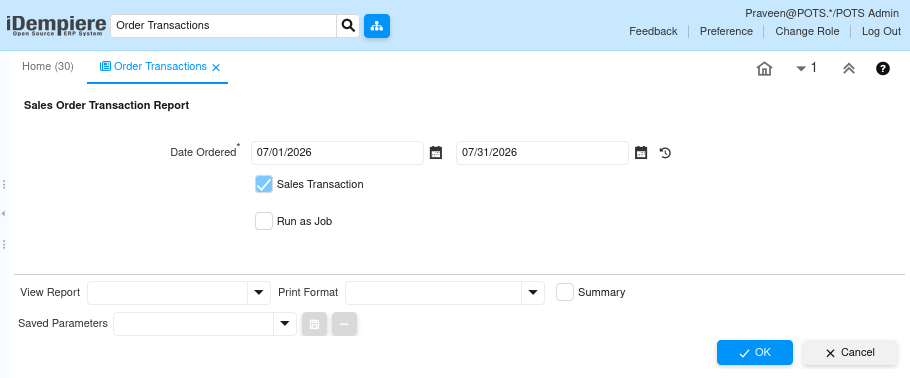Image resolution: width=910 pixels, height=378 pixels.
Task: Go to home via house icon
Action: (x=764, y=69)
